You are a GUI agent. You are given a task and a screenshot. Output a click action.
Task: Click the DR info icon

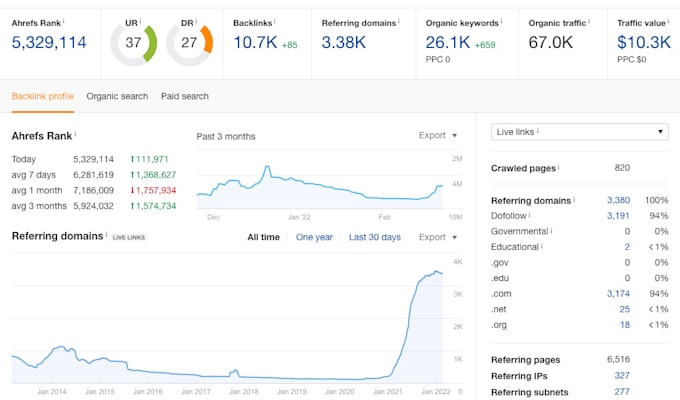pos(196,20)
